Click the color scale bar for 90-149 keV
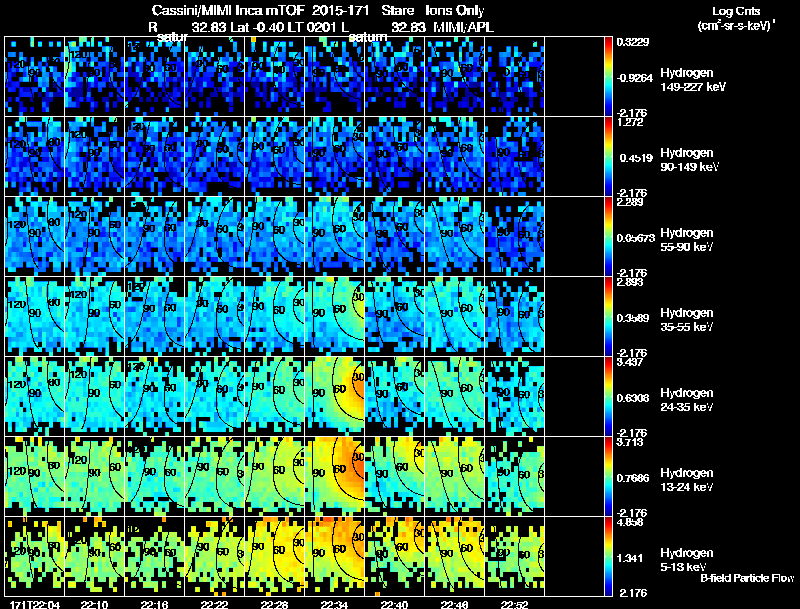This screenshot has height=609, width=800. coord(608,157)
